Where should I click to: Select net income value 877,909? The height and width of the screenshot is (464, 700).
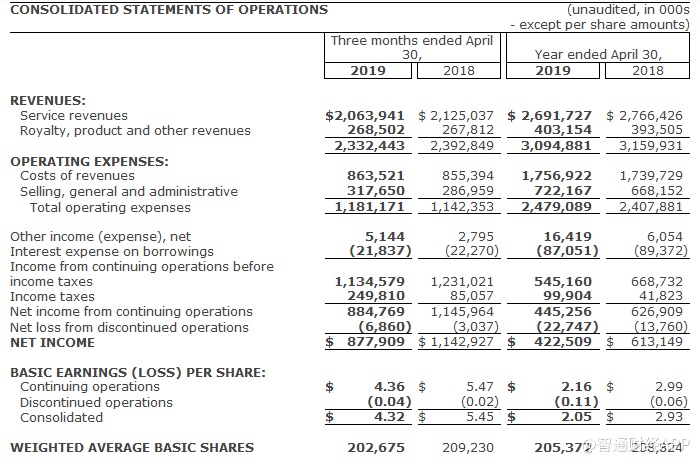pos(376,342)
